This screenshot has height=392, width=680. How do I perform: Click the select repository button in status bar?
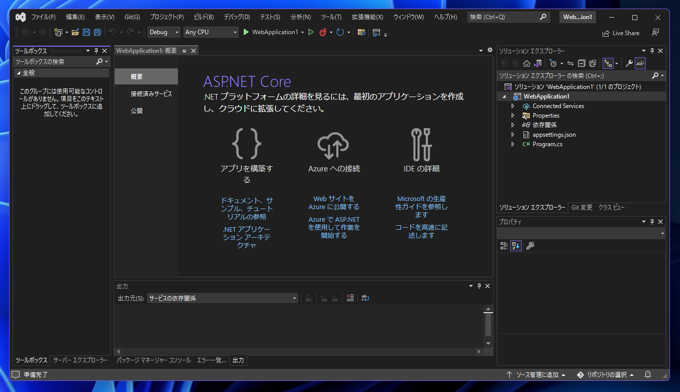(x=605, y=375)
